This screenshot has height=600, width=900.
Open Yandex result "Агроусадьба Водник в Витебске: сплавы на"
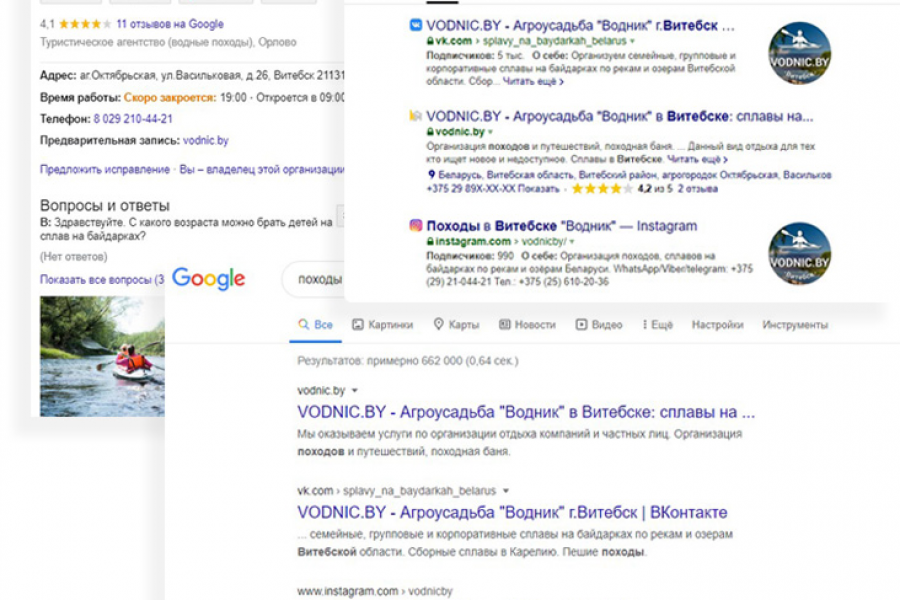point(619,117)
